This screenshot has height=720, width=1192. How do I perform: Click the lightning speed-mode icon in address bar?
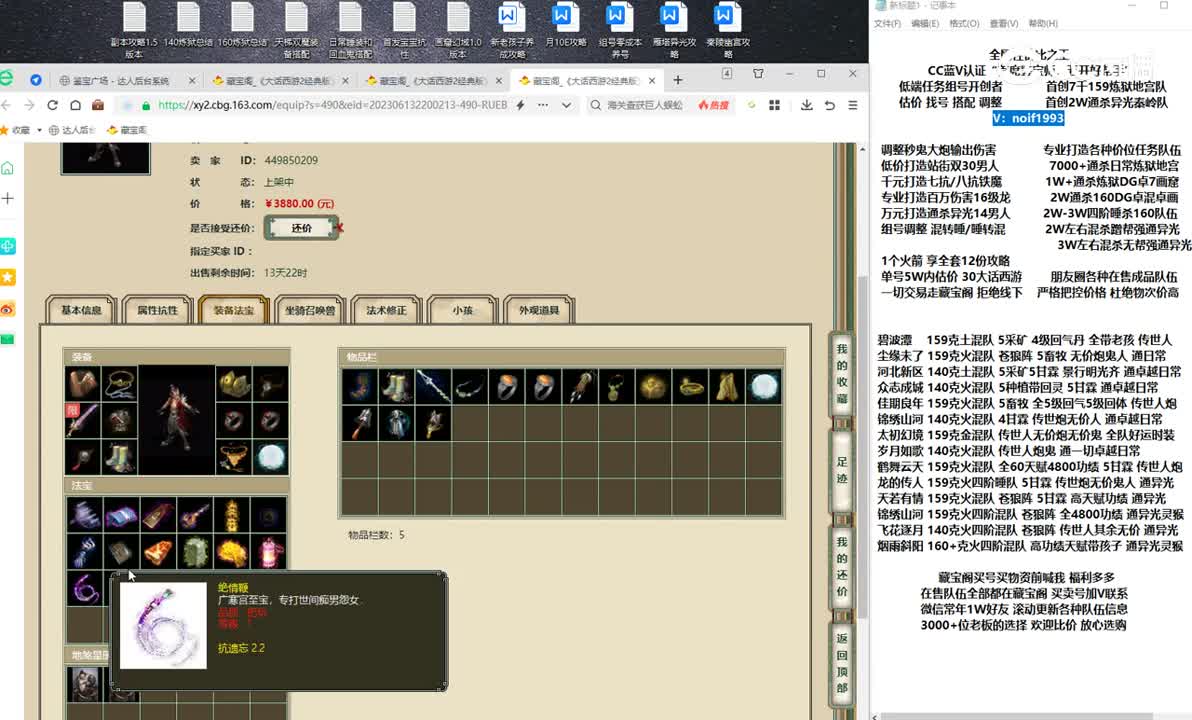pos(521,105)
